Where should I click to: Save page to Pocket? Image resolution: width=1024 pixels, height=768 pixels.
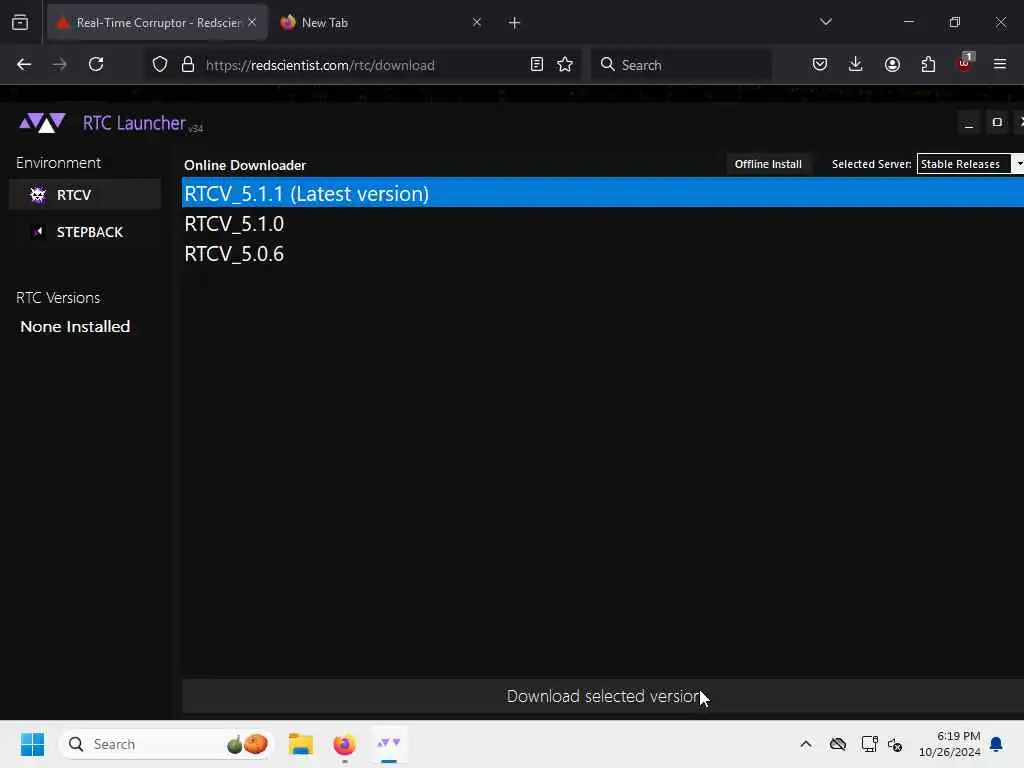pos(820,65)
